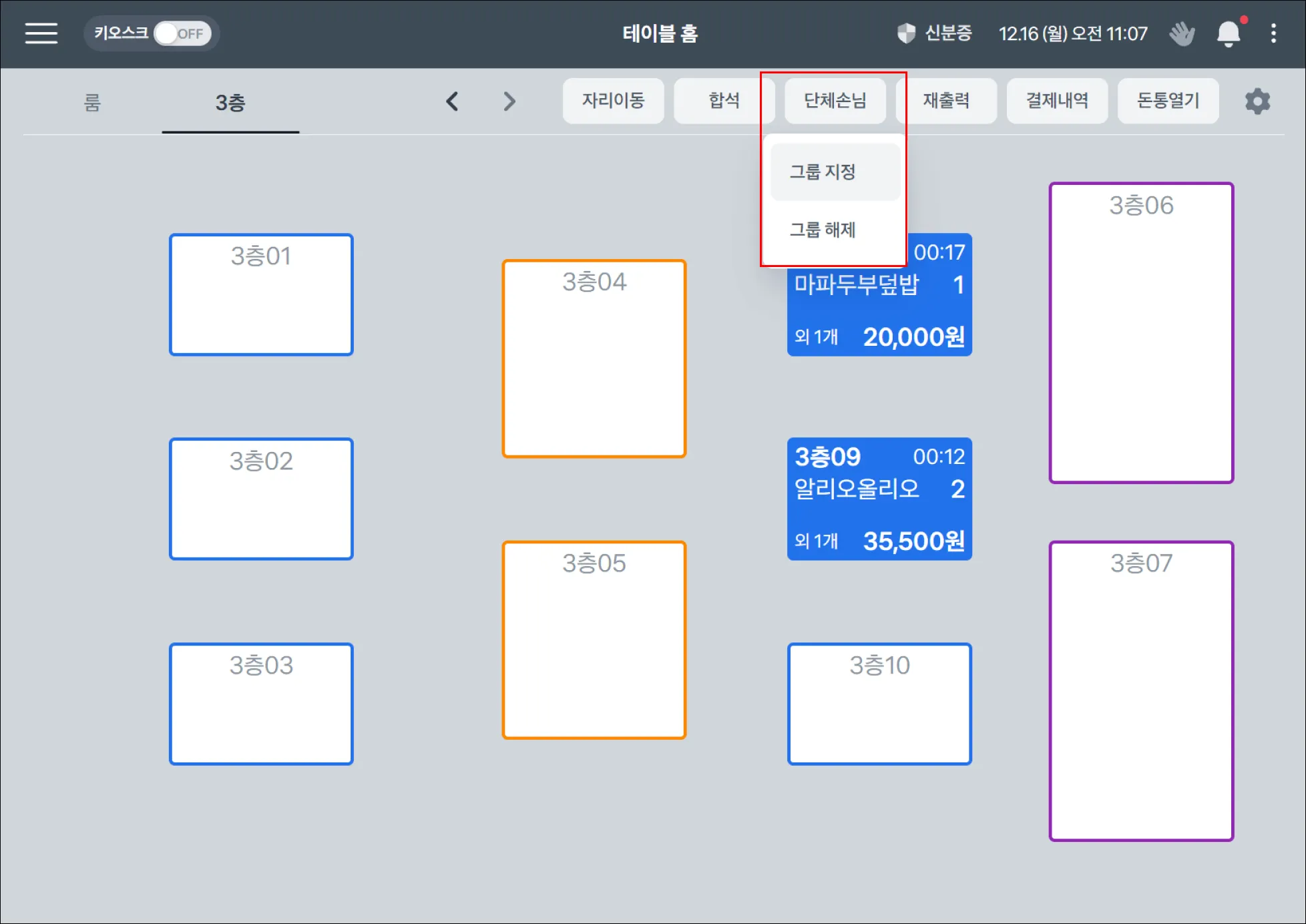
Task: Toggle the 키오스크 OFF switch
Action: pyautogui.click(x=182, y=33)
